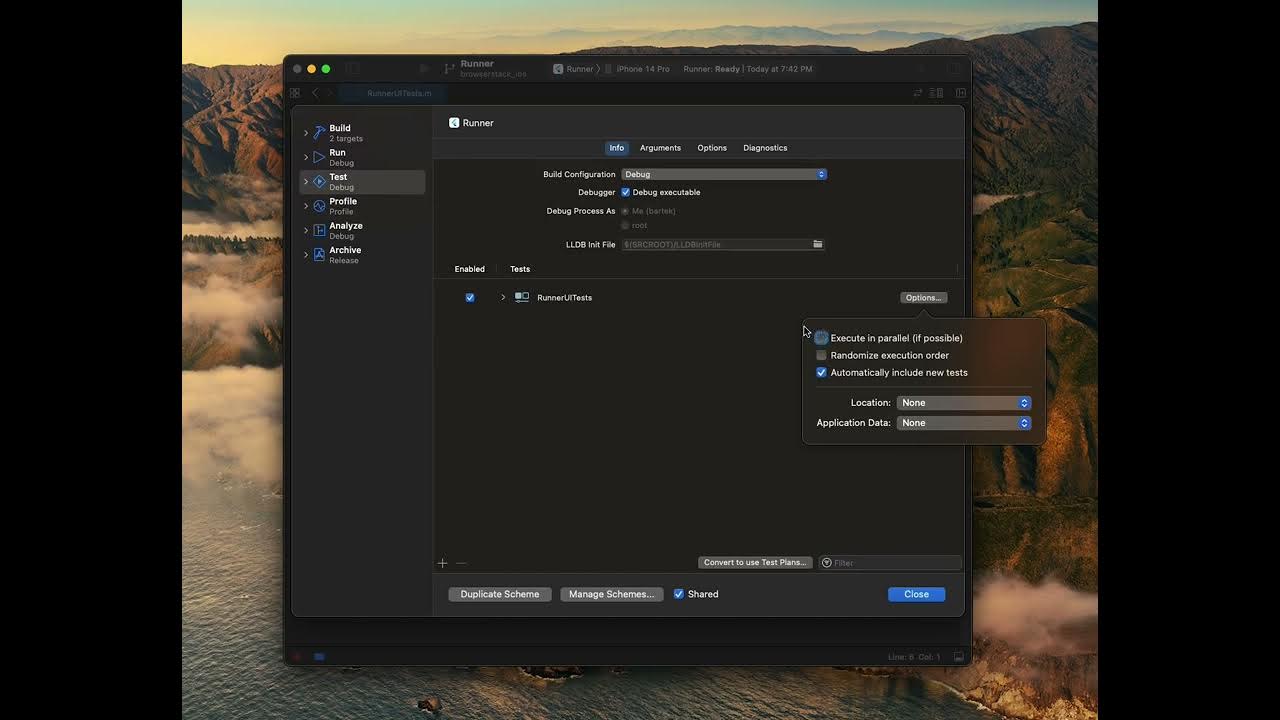Click the Tests column header
This screenshot has height=720, width=1280.
(x=520, y=269)
